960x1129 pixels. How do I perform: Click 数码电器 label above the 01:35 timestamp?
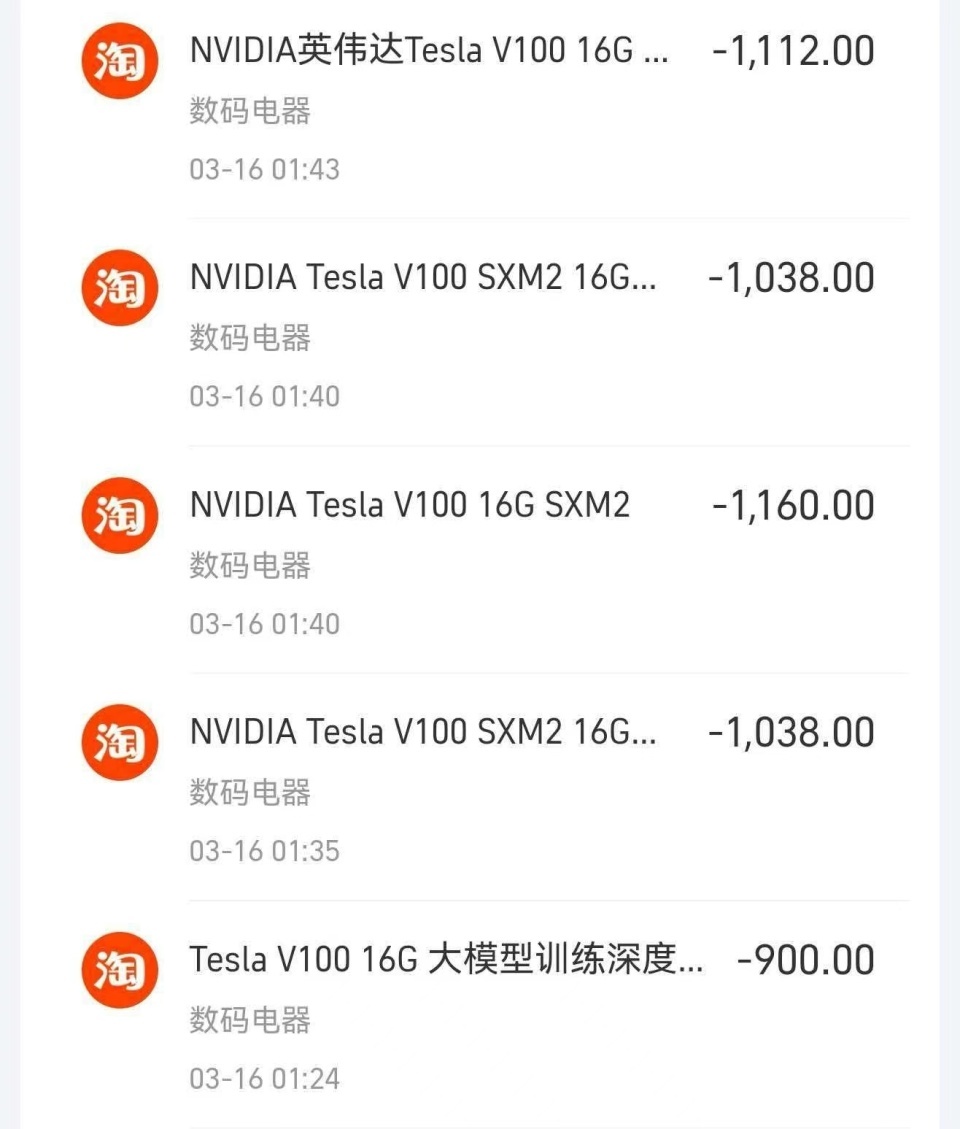click(250, 793)
